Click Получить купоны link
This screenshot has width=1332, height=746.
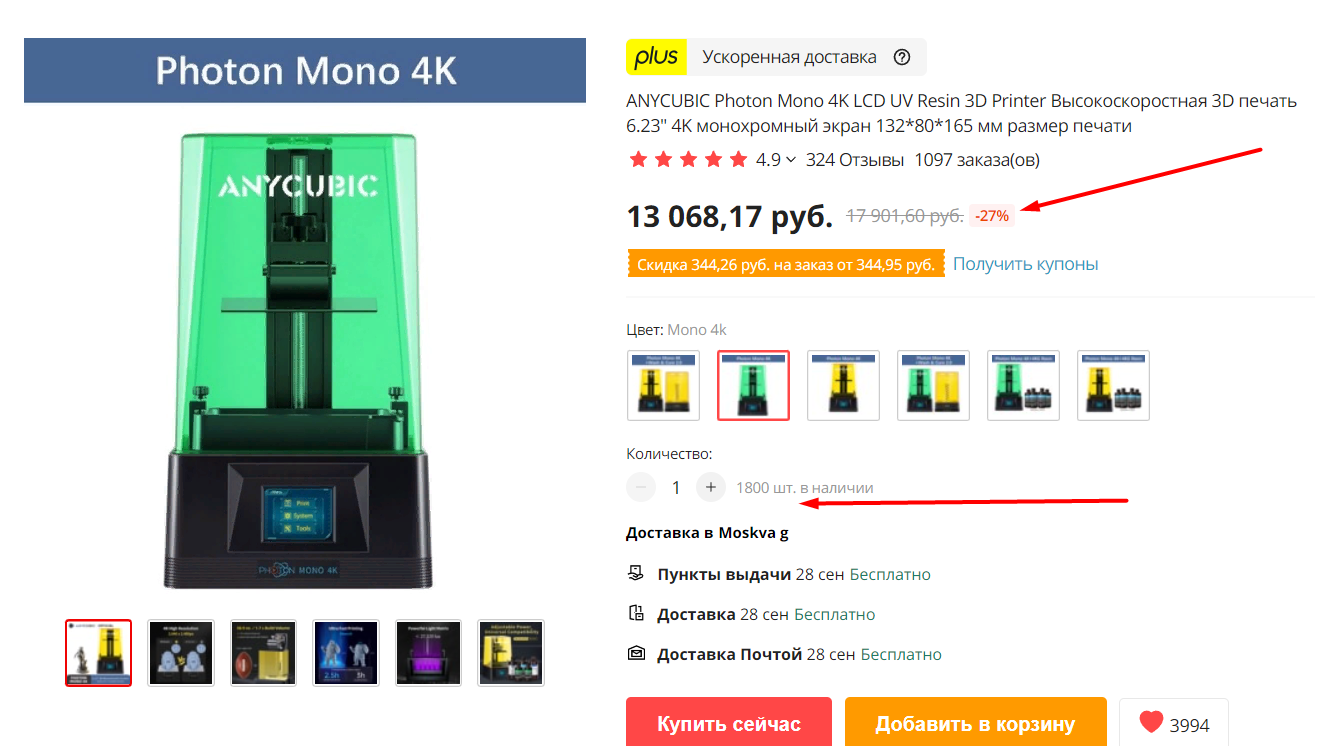pyautogui.click(x=1025, y=264)
